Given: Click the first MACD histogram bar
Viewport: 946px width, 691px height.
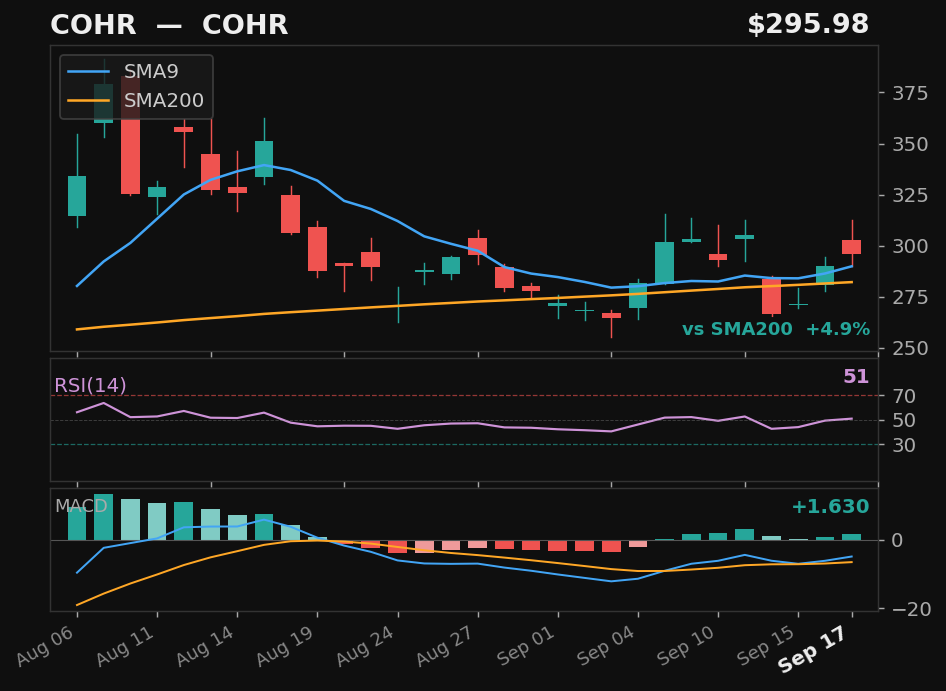Looking at the screenshot, I should coord(77,523).
